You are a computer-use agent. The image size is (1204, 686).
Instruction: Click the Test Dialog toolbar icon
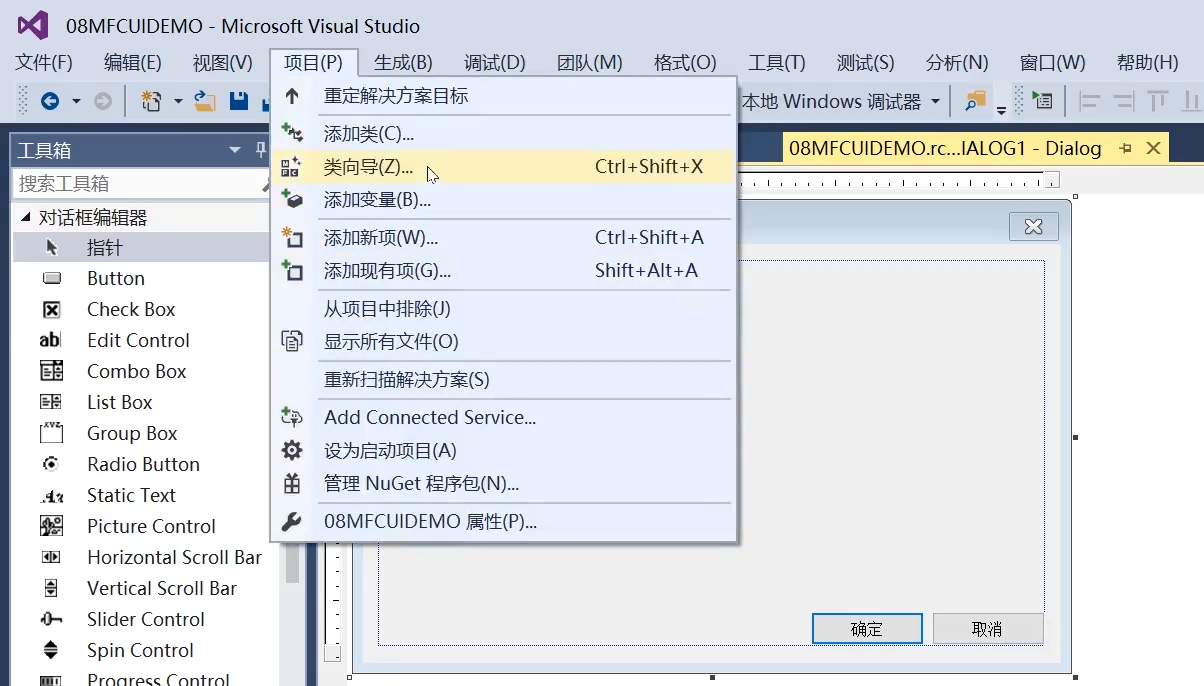[x=1042, y=101]
